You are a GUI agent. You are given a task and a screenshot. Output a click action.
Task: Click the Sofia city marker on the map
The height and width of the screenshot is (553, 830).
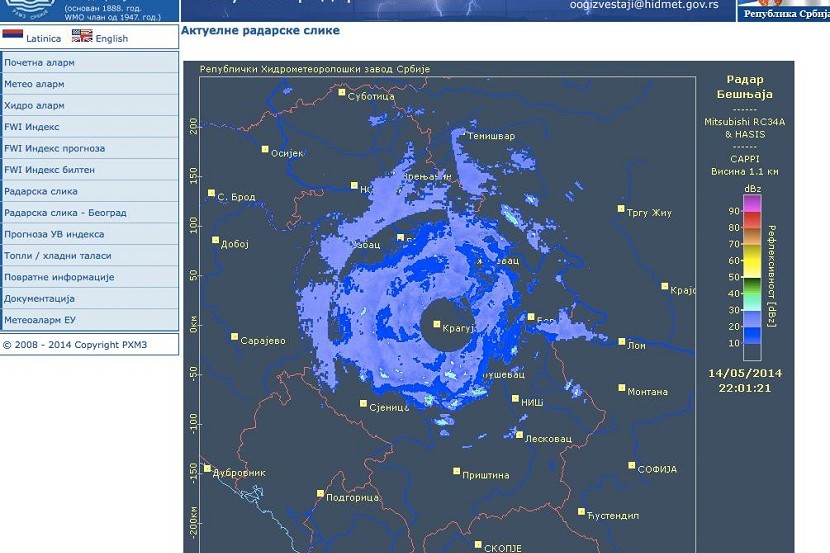(632, 466)
